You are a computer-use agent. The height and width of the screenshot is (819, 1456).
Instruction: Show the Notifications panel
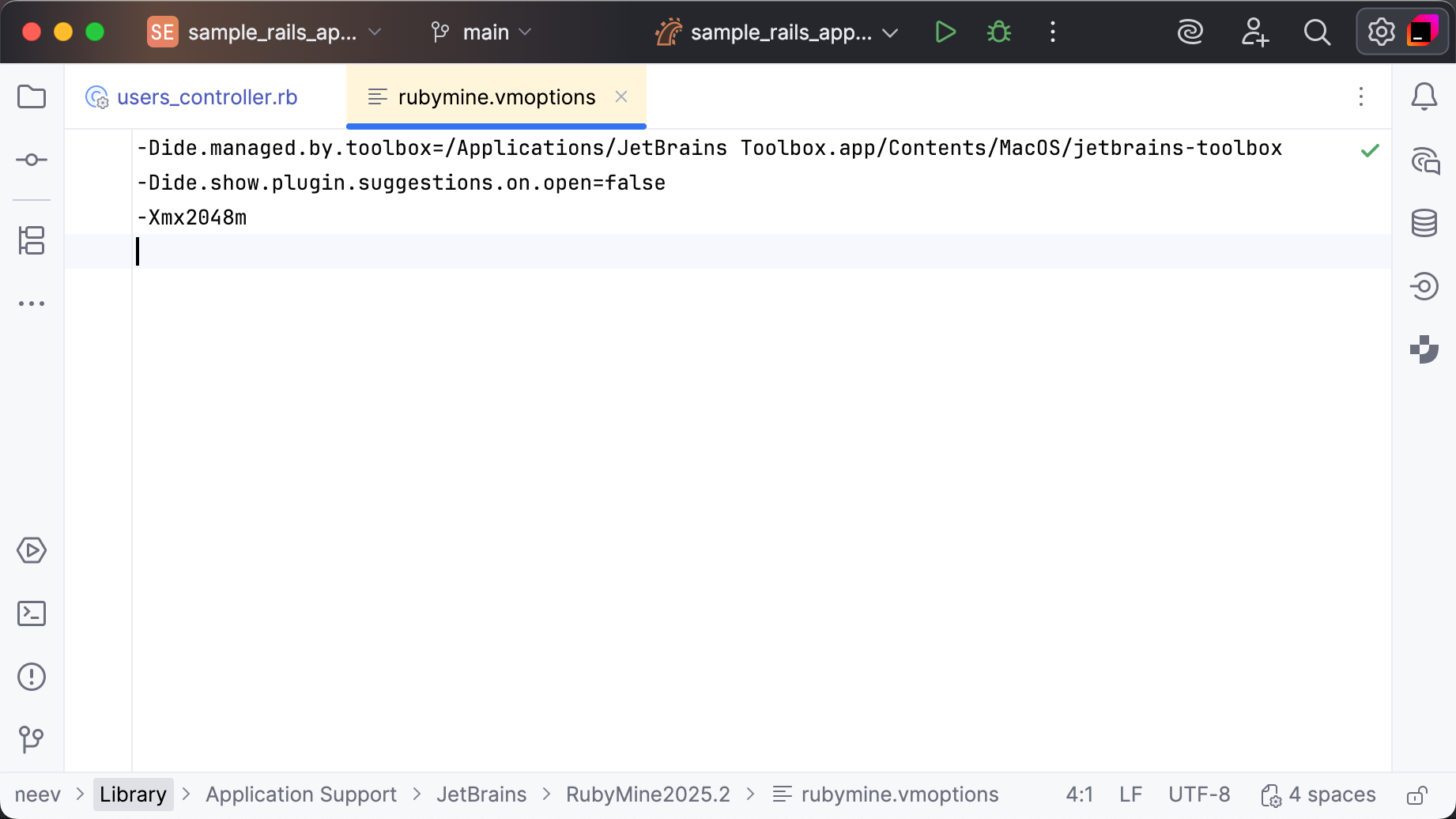coord(1424,96)
